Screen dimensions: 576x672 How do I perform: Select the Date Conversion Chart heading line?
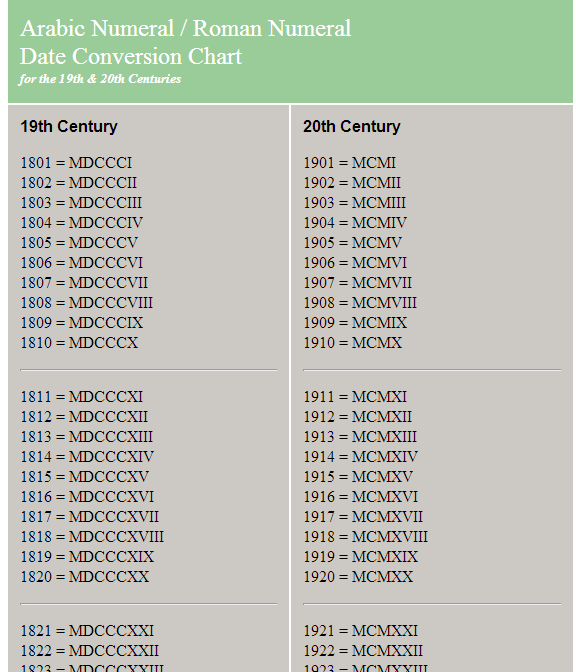click(131, 57)
